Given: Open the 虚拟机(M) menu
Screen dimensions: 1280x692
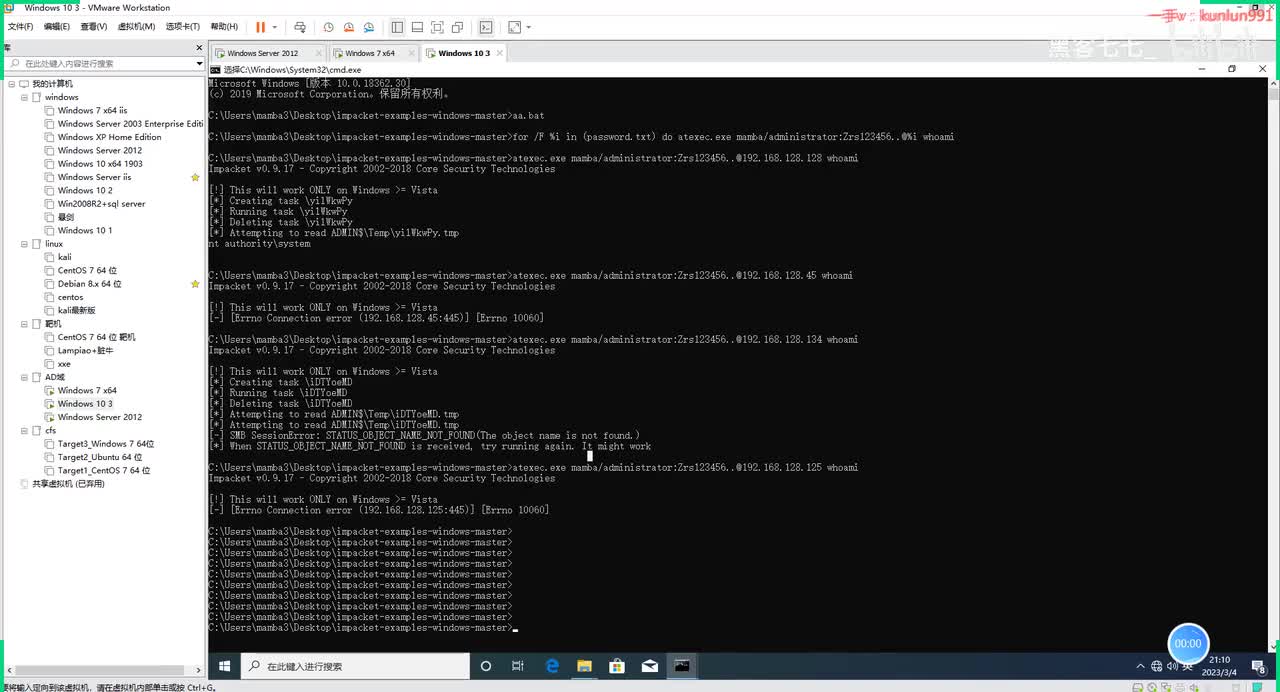Looking at the screenshot, I should pos(136,27).
